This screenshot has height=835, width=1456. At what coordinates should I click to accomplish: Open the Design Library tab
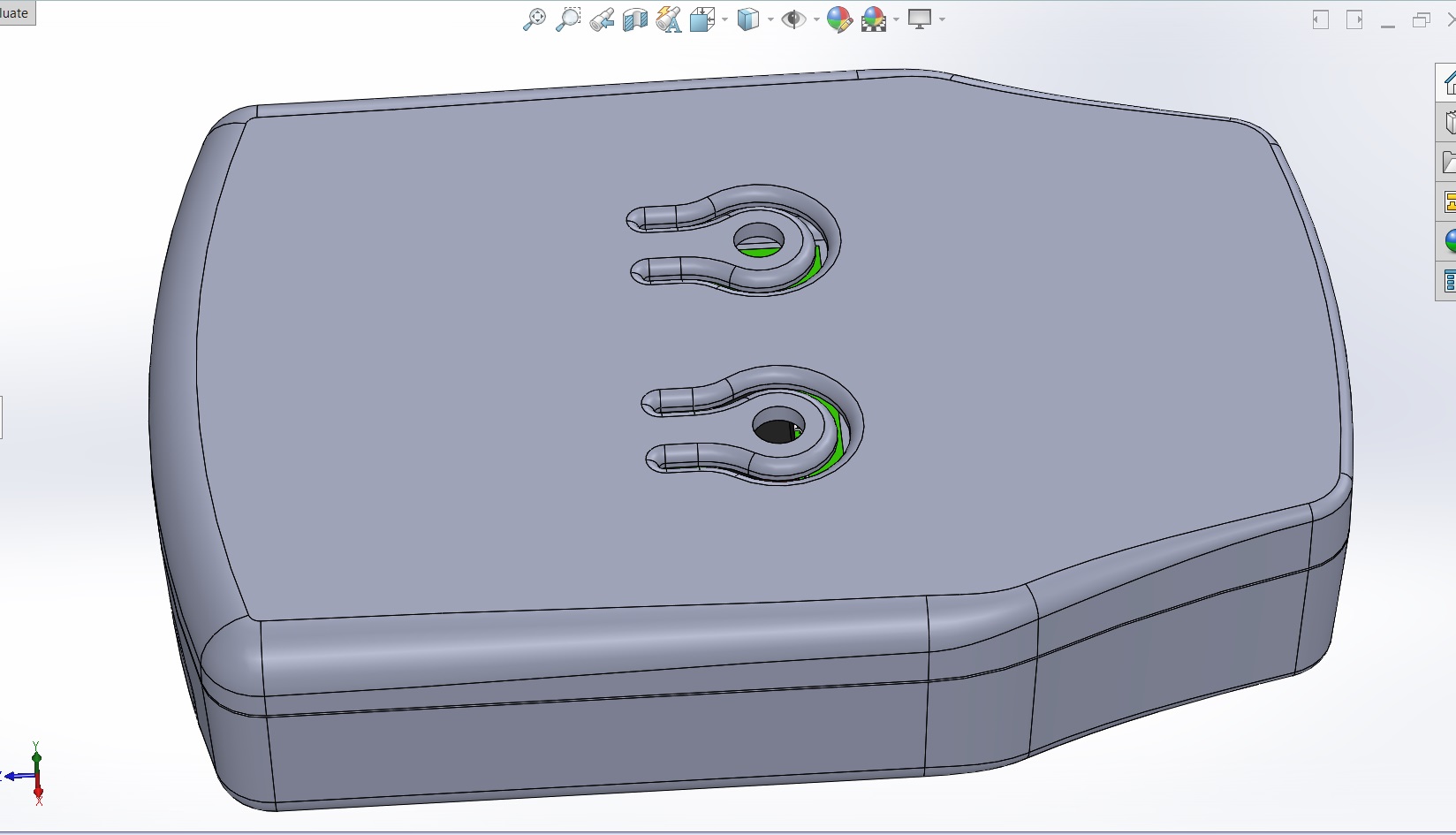point(1447,122)
